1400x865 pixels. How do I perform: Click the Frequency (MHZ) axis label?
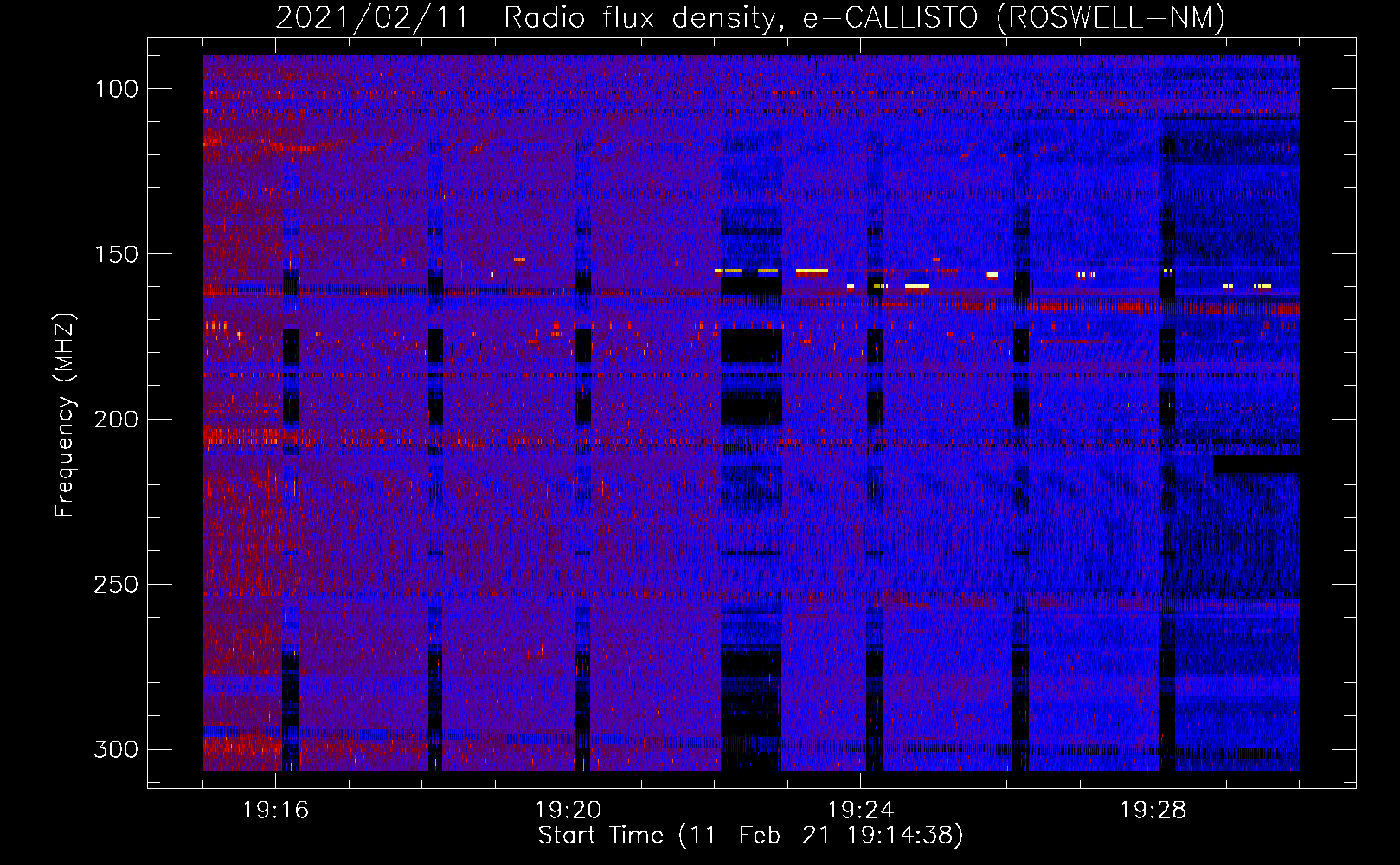pyautogui.click(x=65, y=415)
